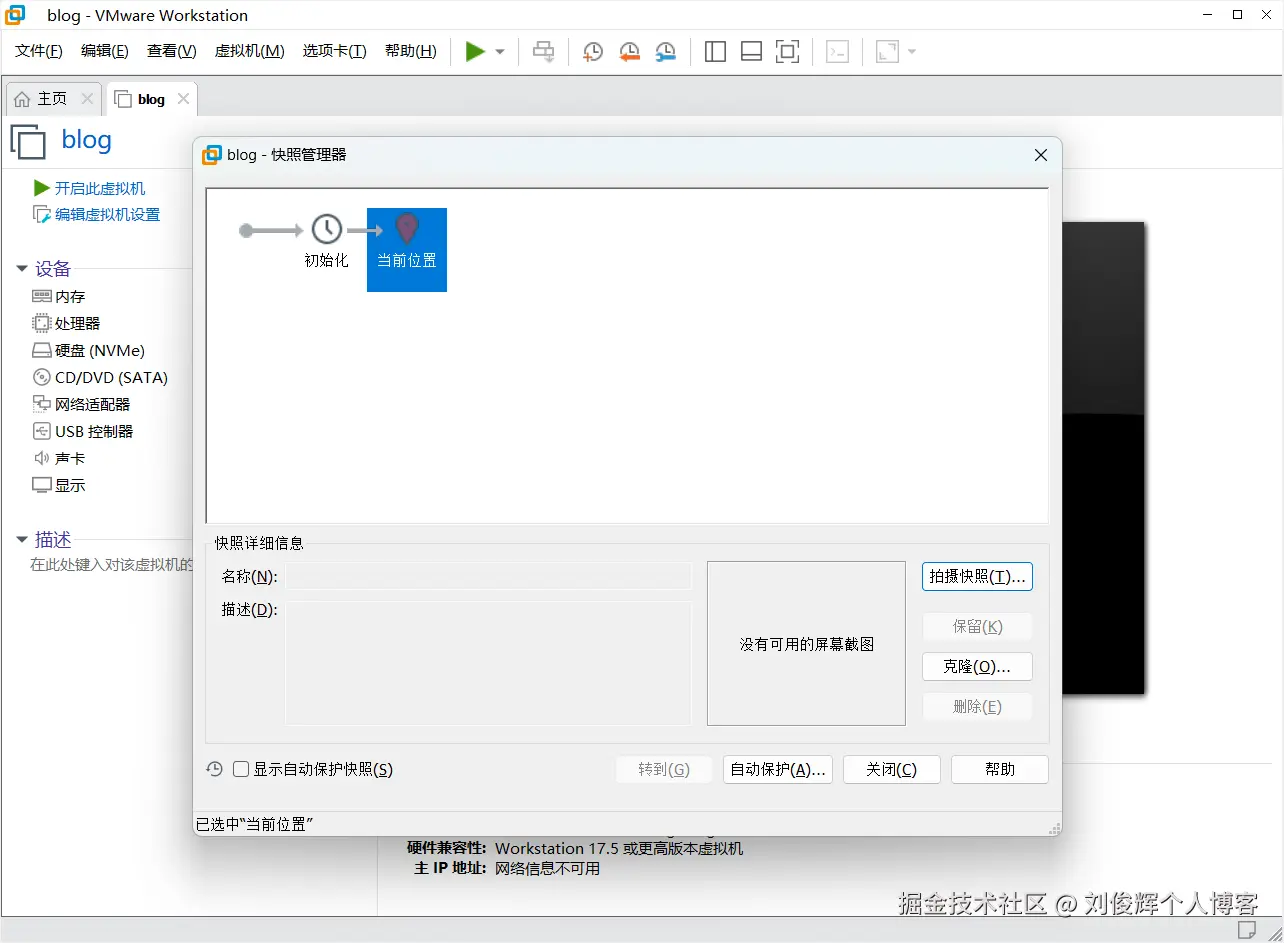This screenshot has width=1284, height=943.
Task: Select the 显示 device
Action: point(58,485)
